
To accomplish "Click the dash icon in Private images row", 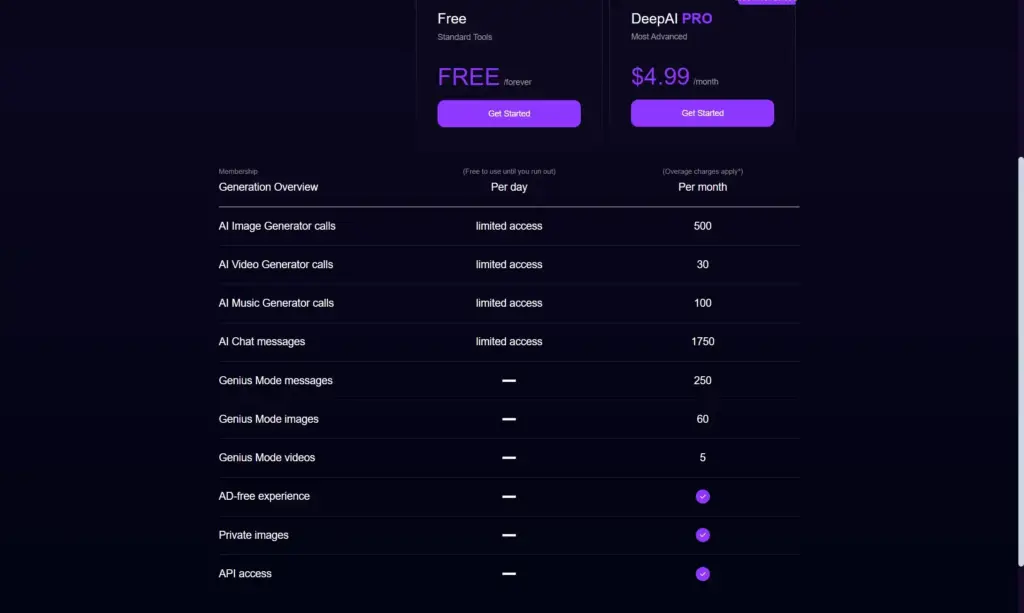I will click(509, 535).
